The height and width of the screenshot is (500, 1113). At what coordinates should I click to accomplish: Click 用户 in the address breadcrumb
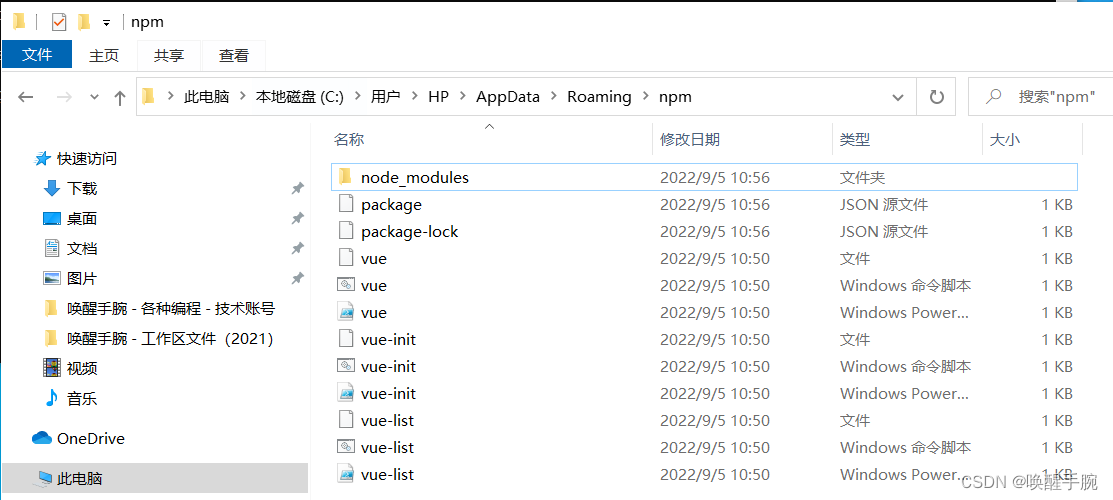[385, 97]
